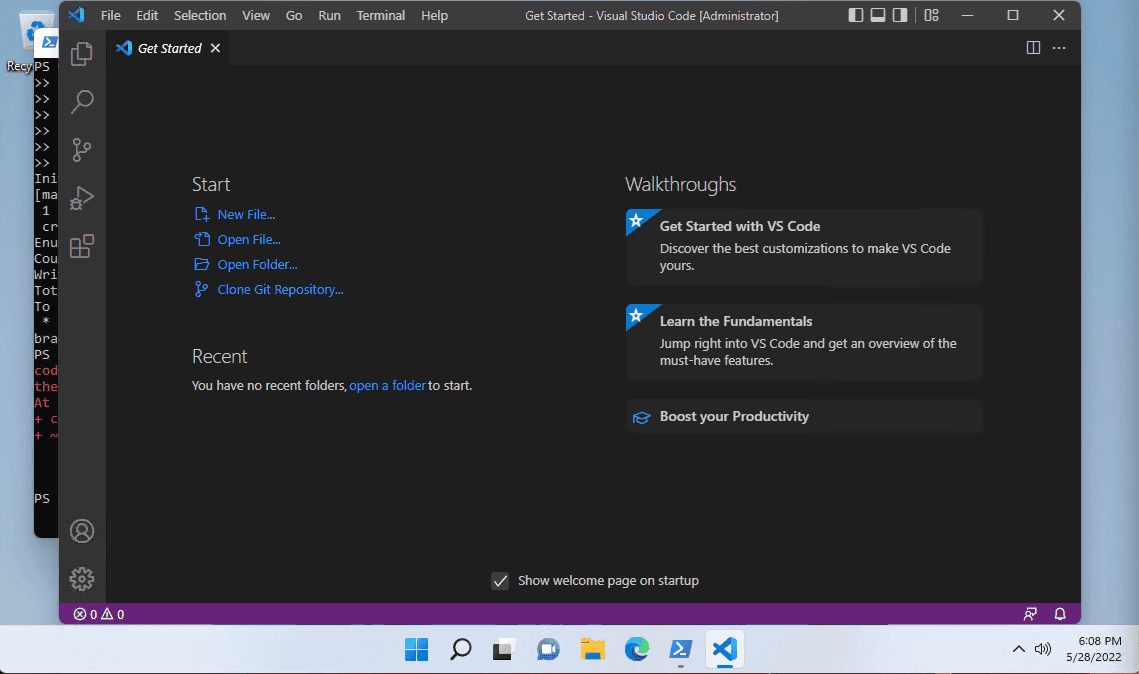Toggle Primary Side Bar visibility
The width and height of the screenshot is (1139, 674).
tap(856, 15)
